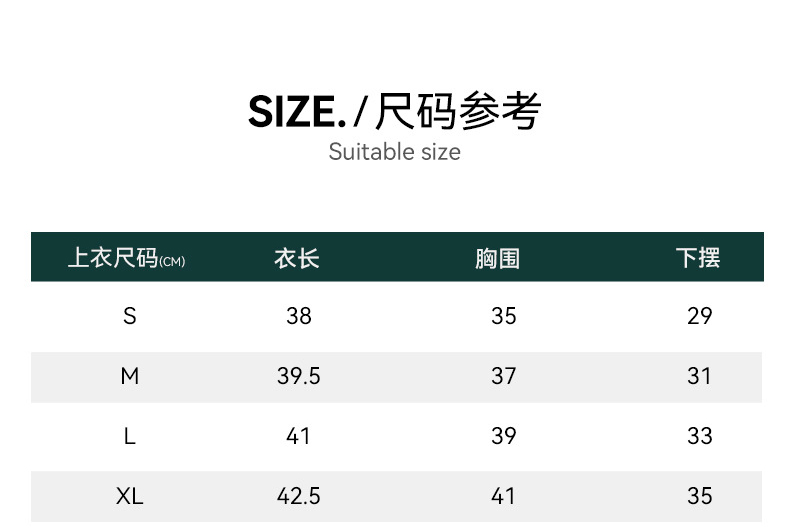Click the 胸围 value 39 for size L

pos(504,436)
